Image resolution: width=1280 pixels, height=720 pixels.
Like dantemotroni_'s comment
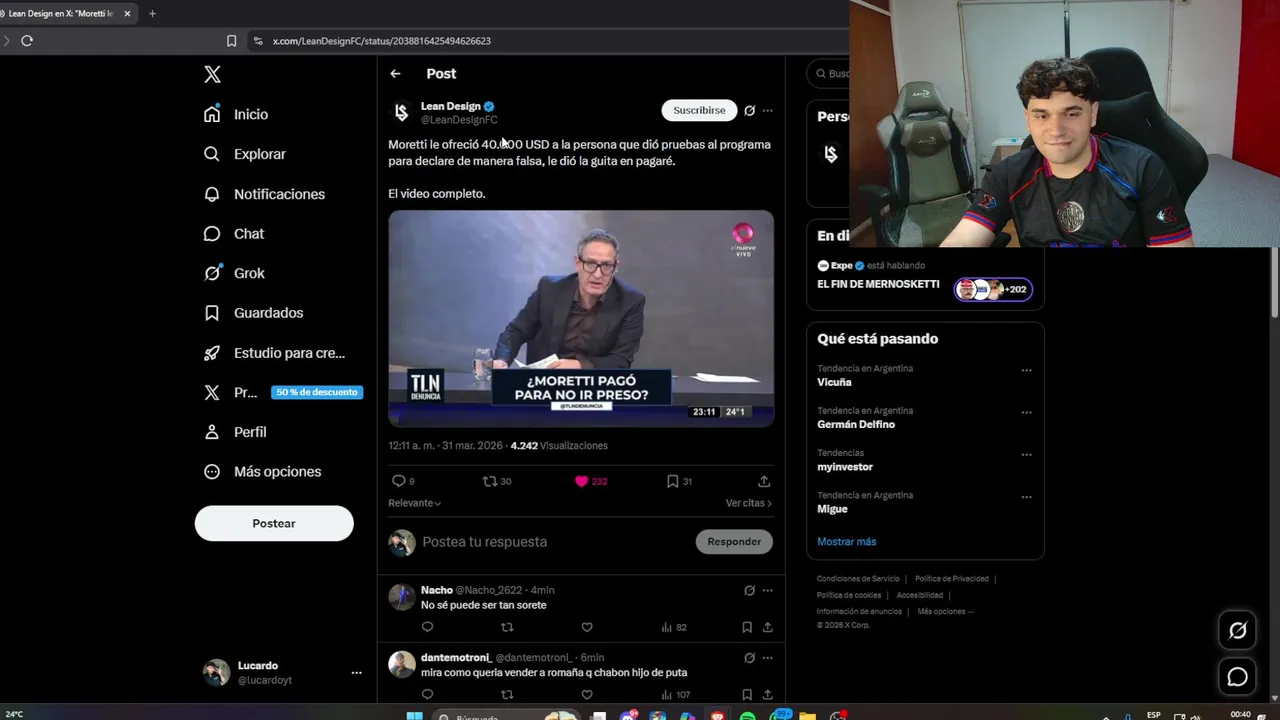[x=587, y=694]
